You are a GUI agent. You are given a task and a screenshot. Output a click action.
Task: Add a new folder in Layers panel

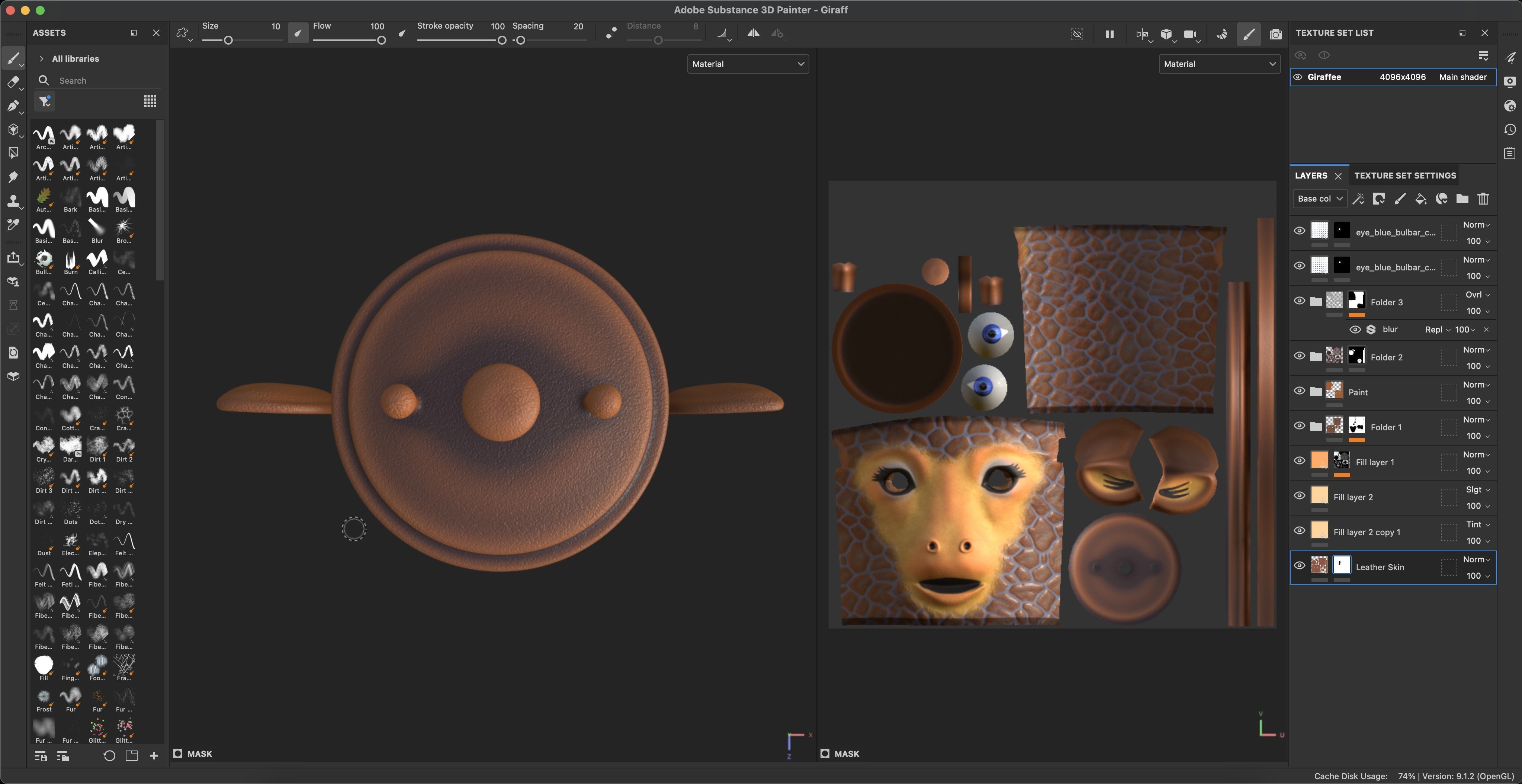point(1462,199)
